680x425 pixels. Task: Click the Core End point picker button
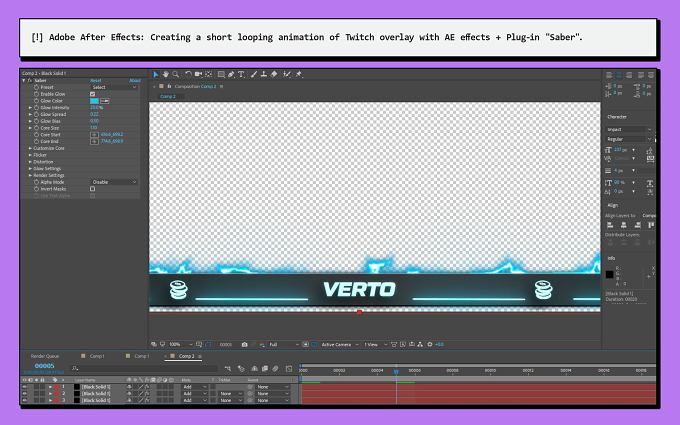pos(94,141)
